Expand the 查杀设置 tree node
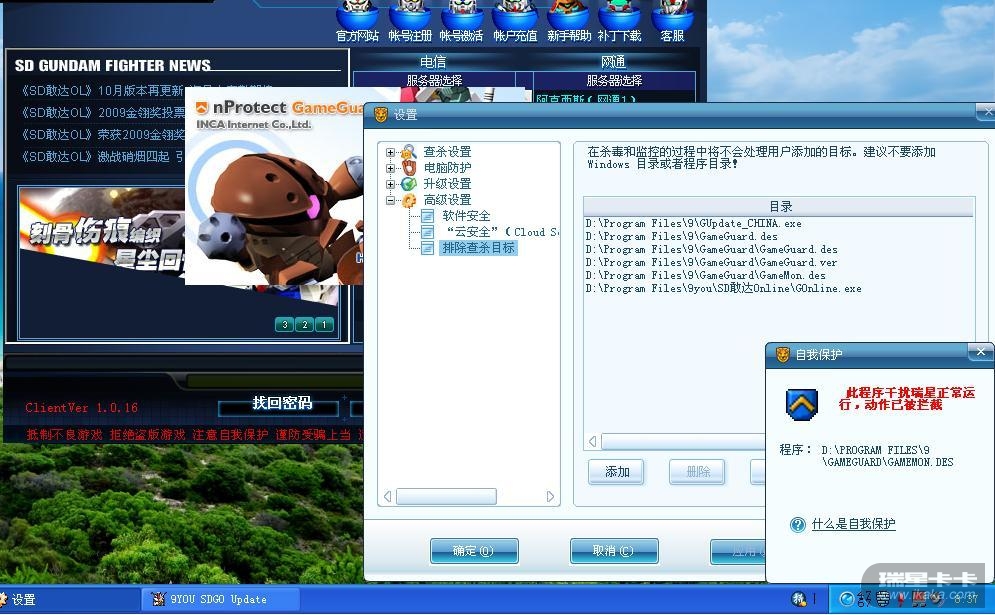 [x=390, y=152]
